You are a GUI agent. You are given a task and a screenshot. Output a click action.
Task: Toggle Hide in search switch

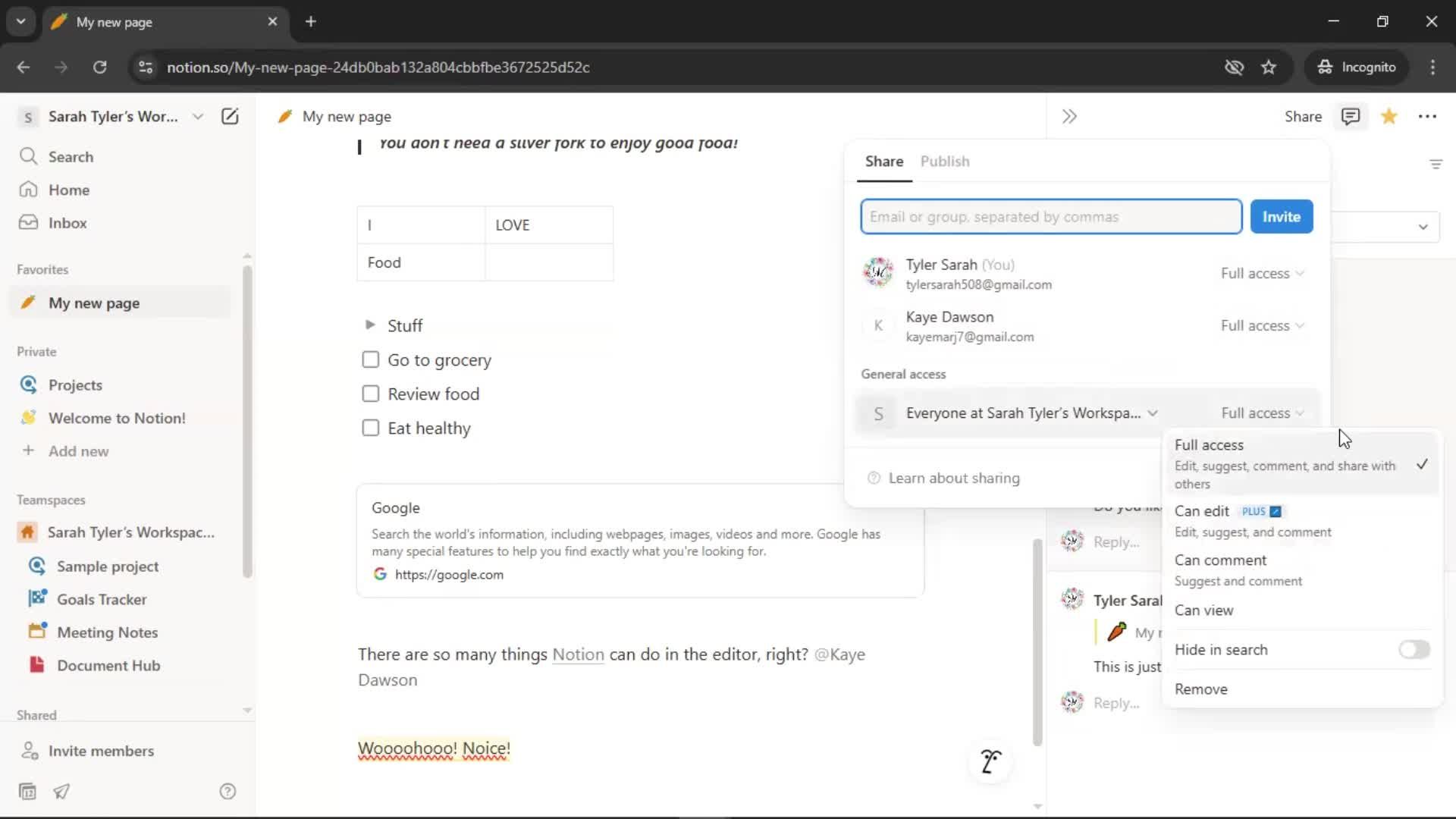1414,649
